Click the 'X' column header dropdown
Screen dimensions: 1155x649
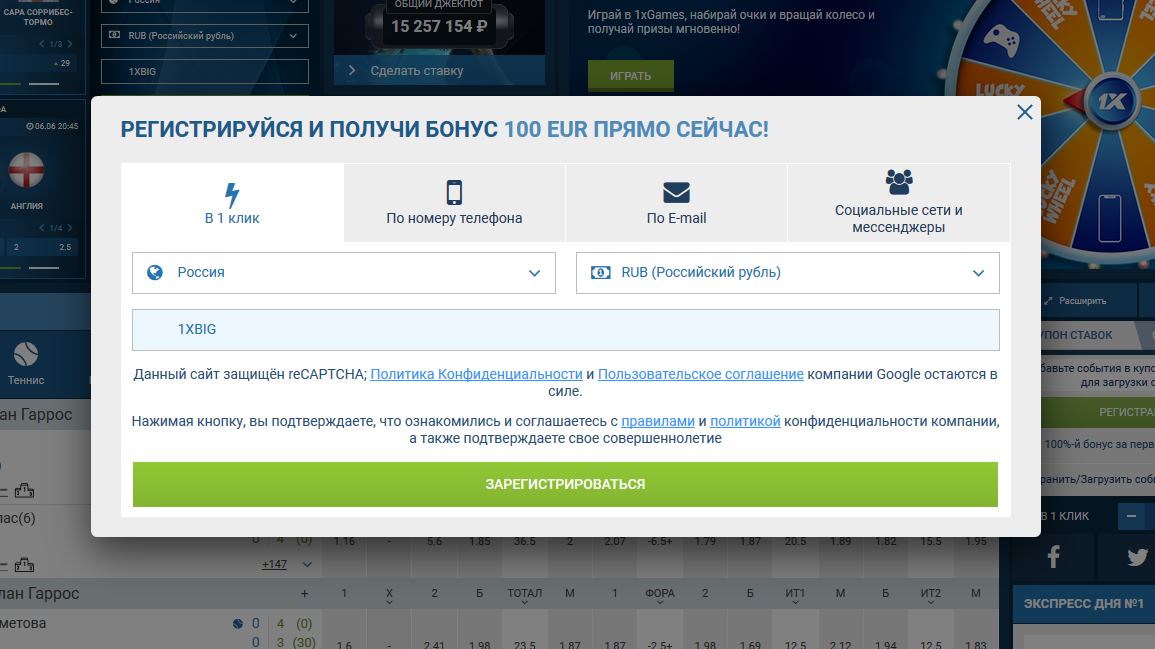389,597
